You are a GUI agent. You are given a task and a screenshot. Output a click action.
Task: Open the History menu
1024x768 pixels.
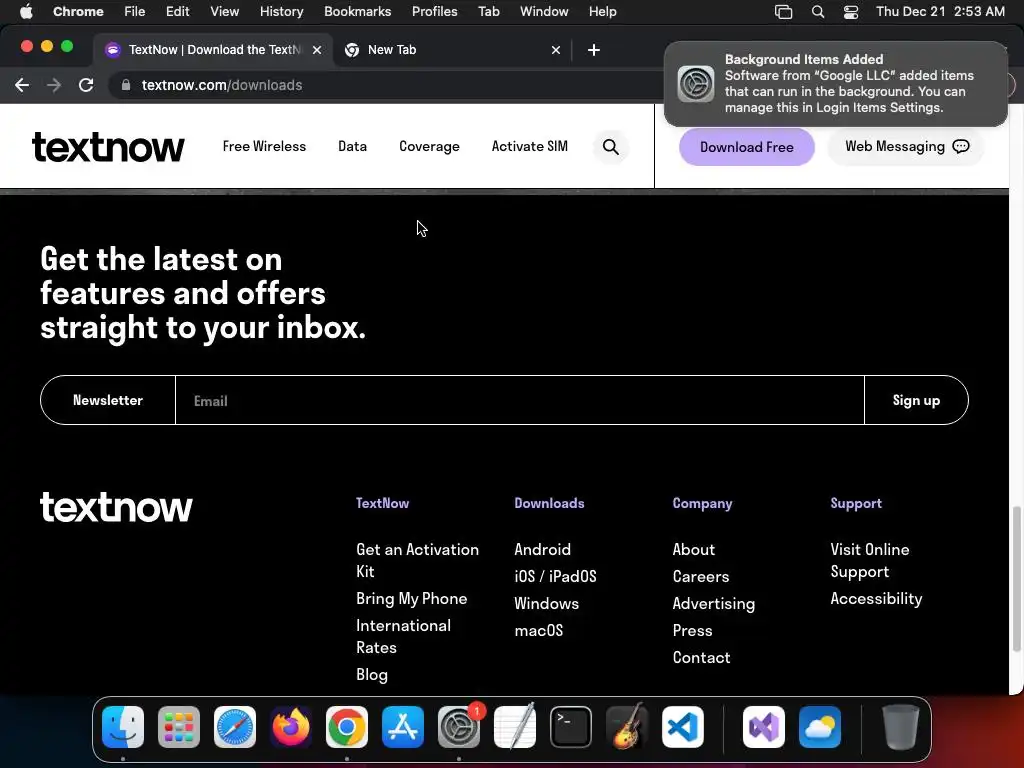click(x=281, y=11)
